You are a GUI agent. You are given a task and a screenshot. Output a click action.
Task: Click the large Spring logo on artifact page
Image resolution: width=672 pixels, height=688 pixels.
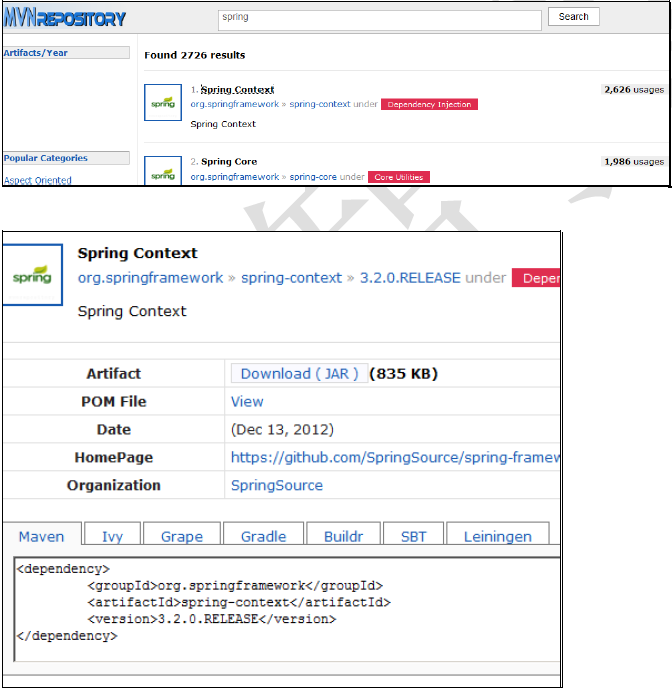(x=32, y=275)
